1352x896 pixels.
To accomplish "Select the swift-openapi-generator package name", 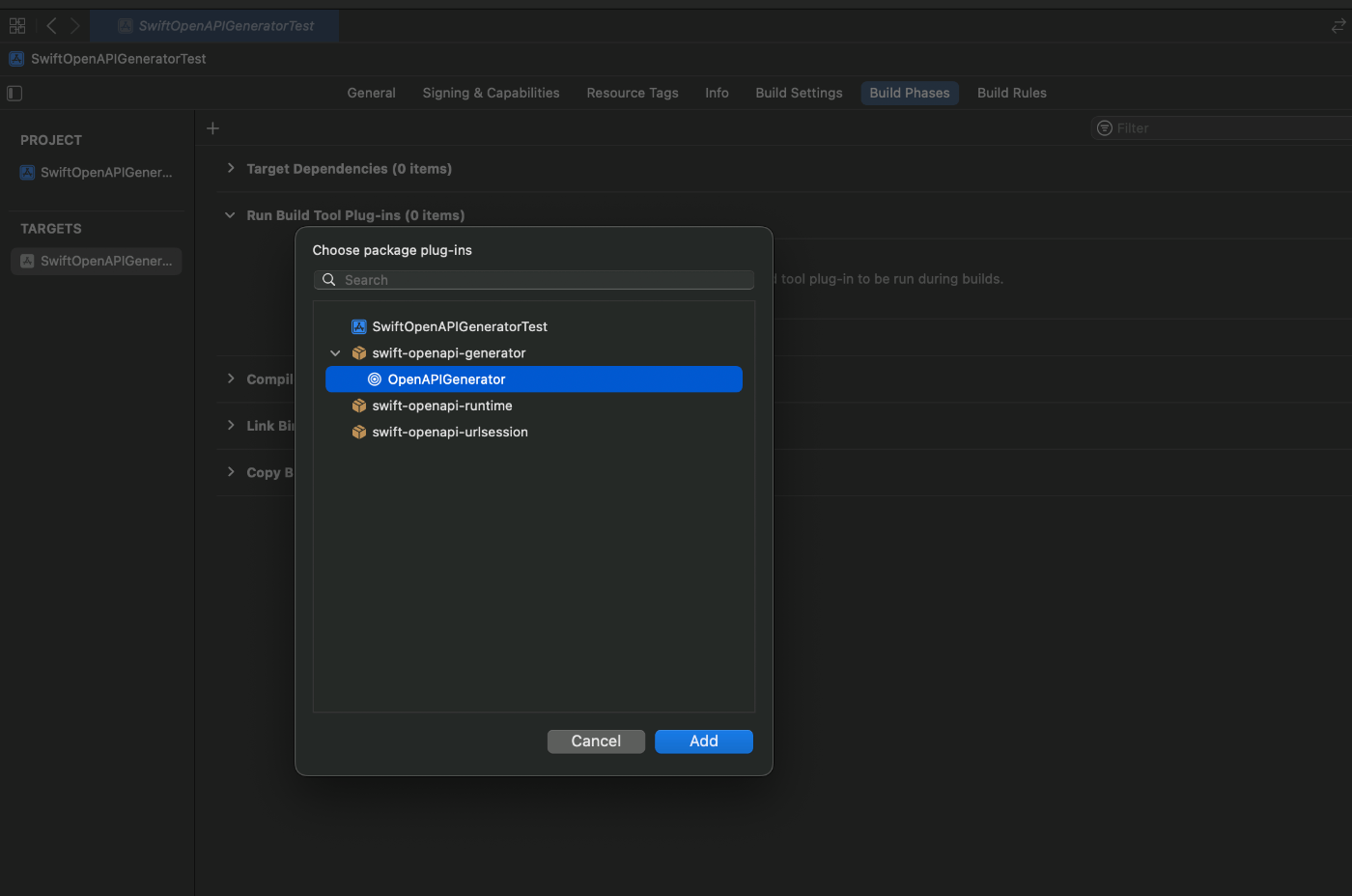I will (449, 353).
